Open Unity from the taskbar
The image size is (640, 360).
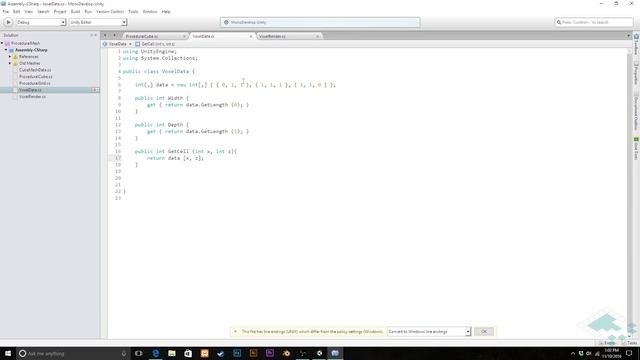(x=319, y=353)
